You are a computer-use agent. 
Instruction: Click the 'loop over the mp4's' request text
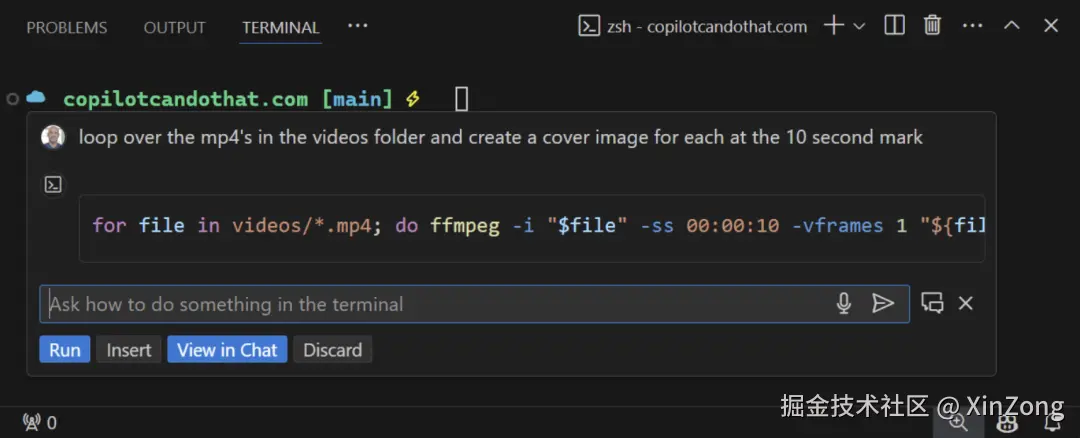[501, 137]
